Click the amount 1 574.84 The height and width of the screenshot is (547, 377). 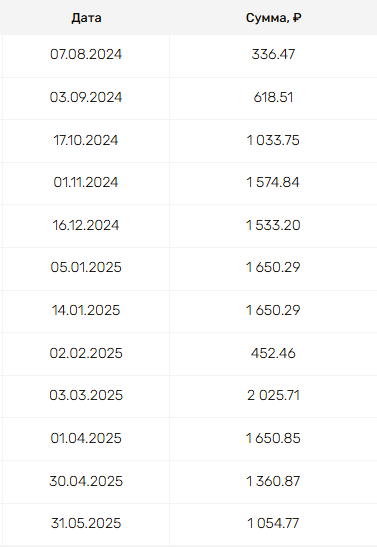click(273, 182)
